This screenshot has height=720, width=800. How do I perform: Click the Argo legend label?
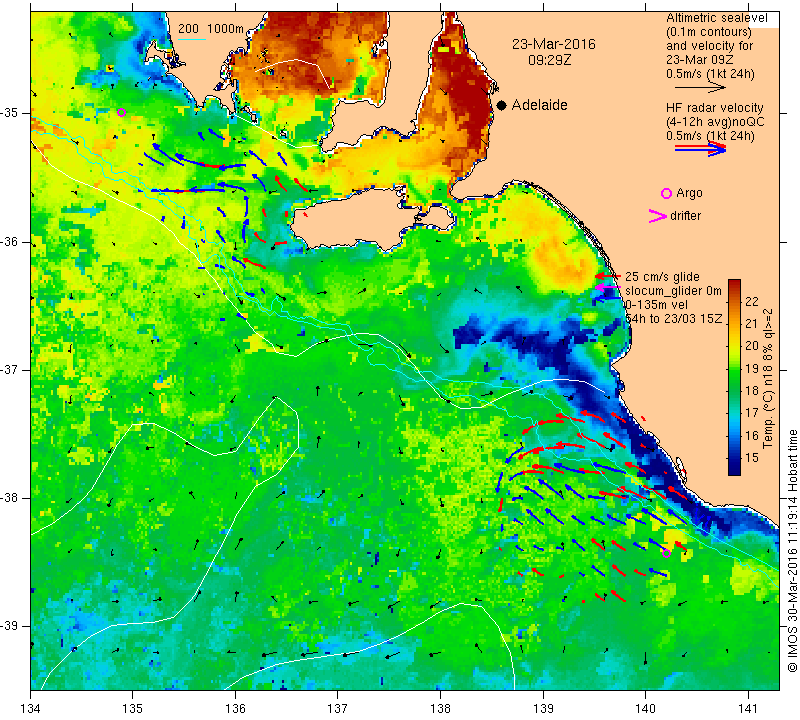689,193
